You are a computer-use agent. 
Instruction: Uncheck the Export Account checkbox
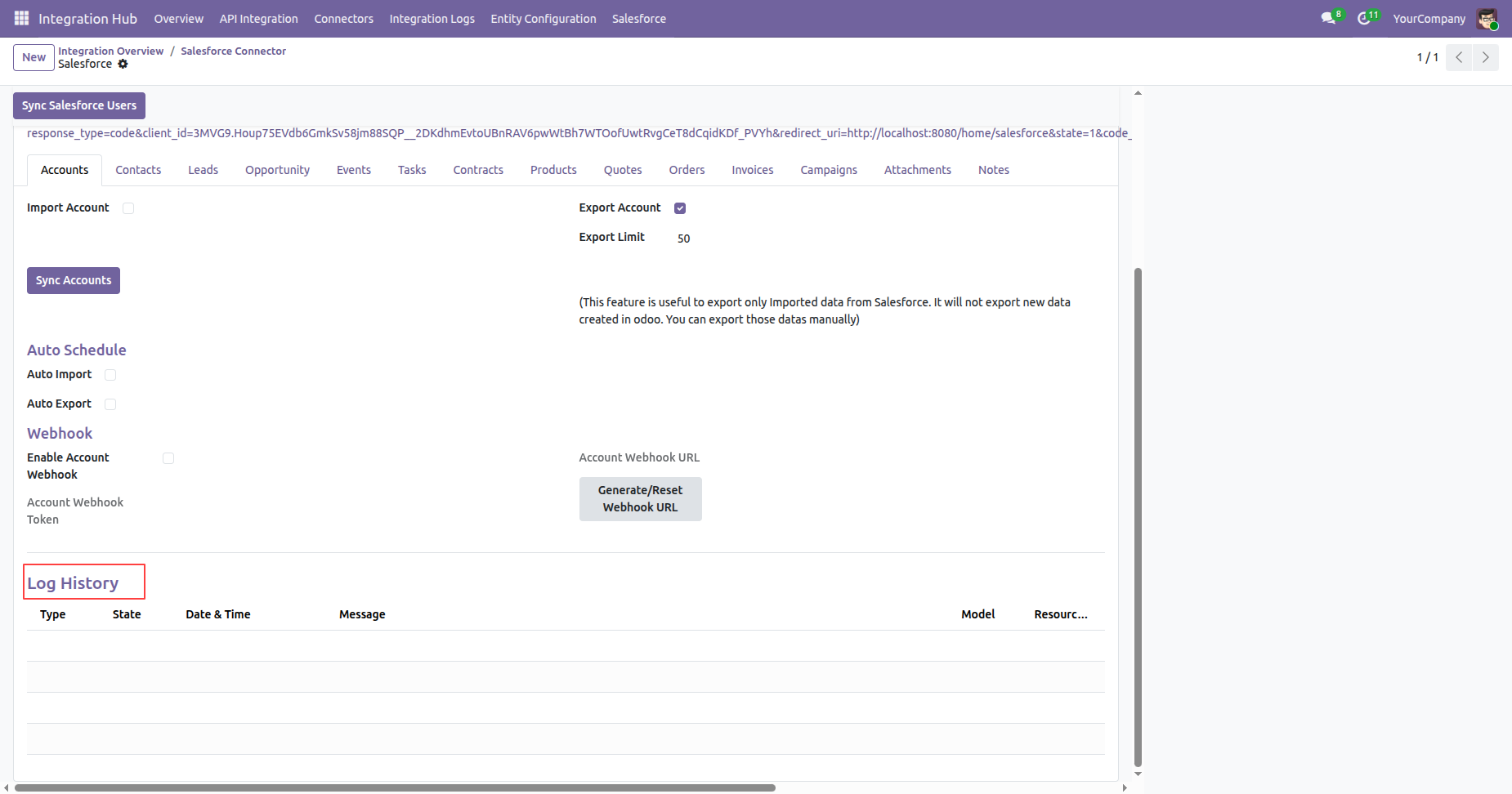[x=680, y=208]
